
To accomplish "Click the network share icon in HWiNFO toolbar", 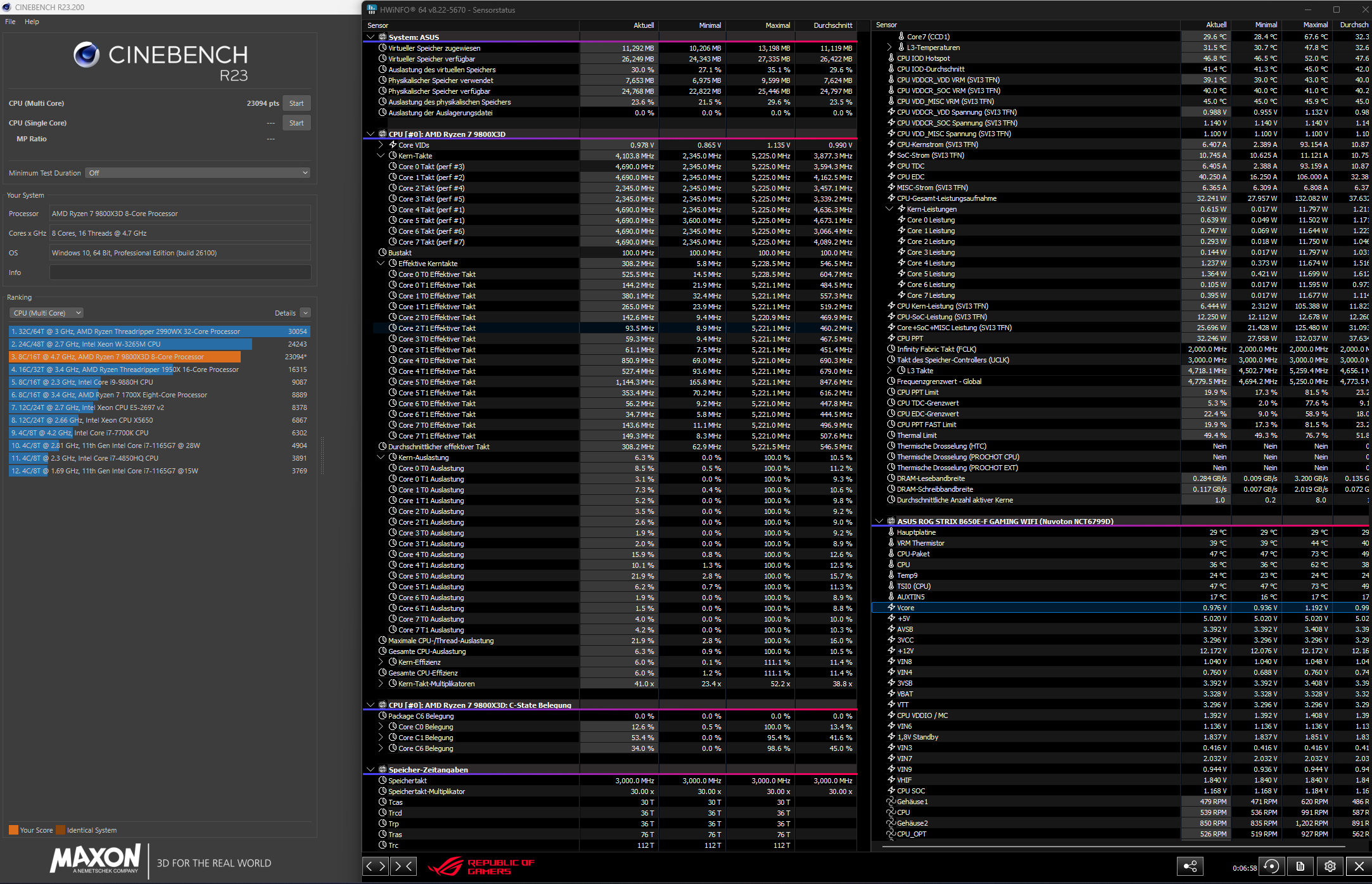I will pyautogui.click(x=1190, y=866).
